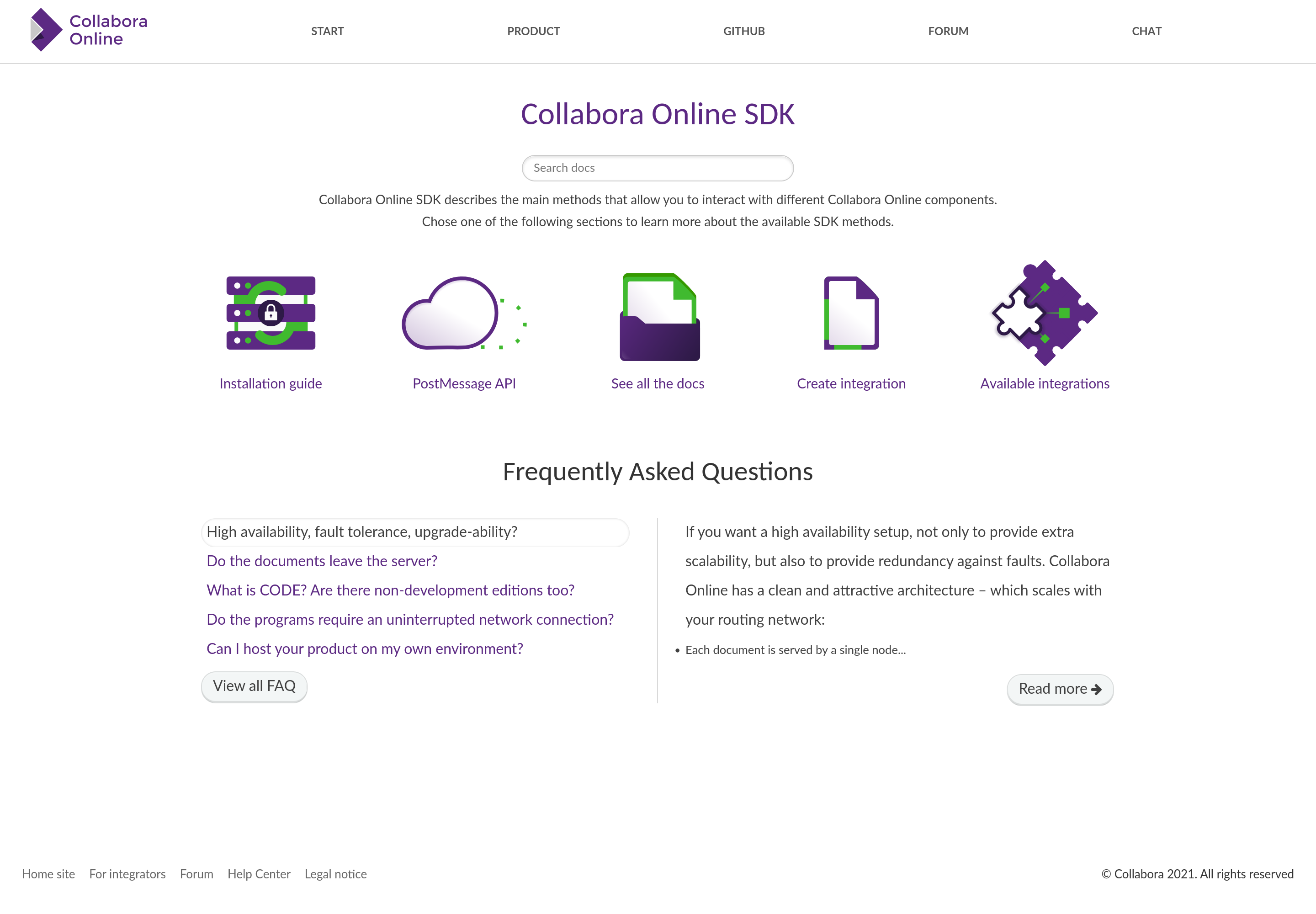The width and height of the screenshot is (1316, 914).
Task: Click the Collabora Online logo
Action: click(x=89, y=30)
